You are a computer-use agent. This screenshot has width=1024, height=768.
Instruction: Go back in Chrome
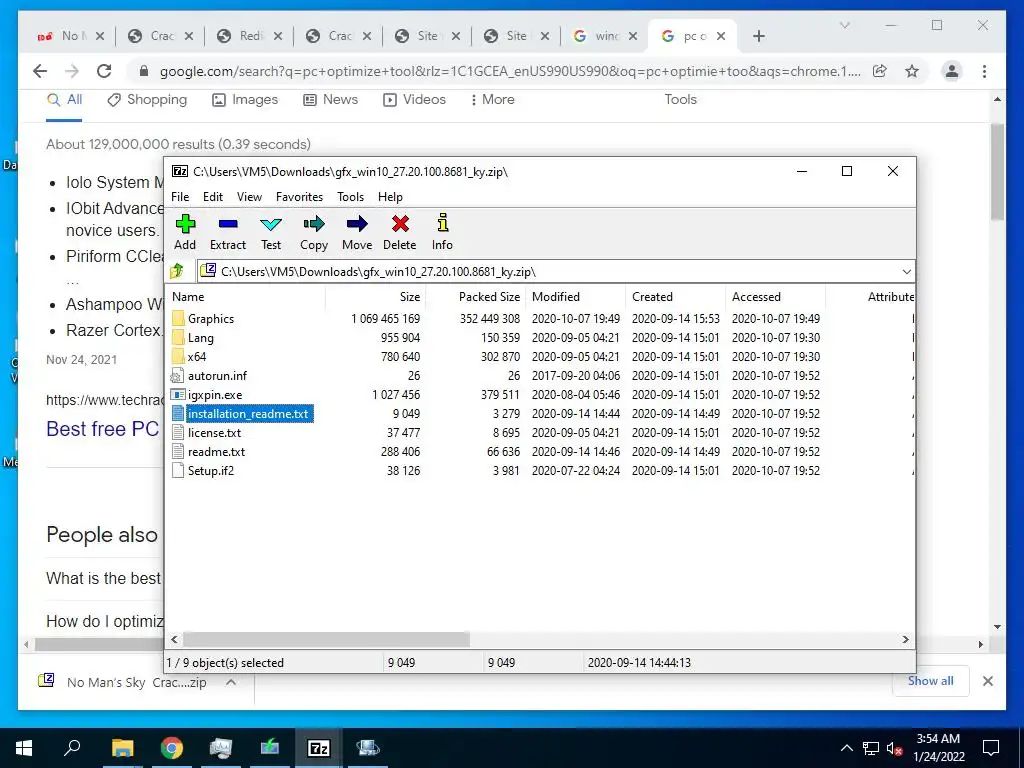point(40,71)
